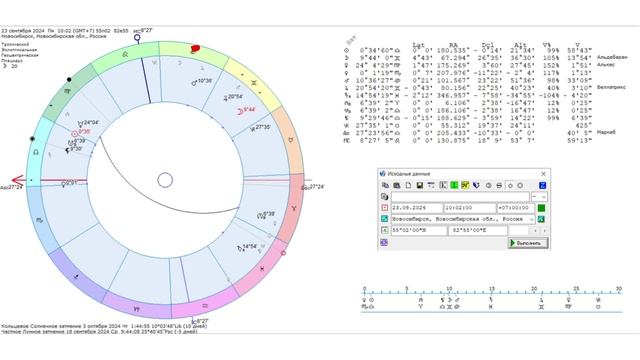Viewport: 640px width, 360px height.
Task: Click the bright green toolbar icon
Action: click(x=454, y=185)
